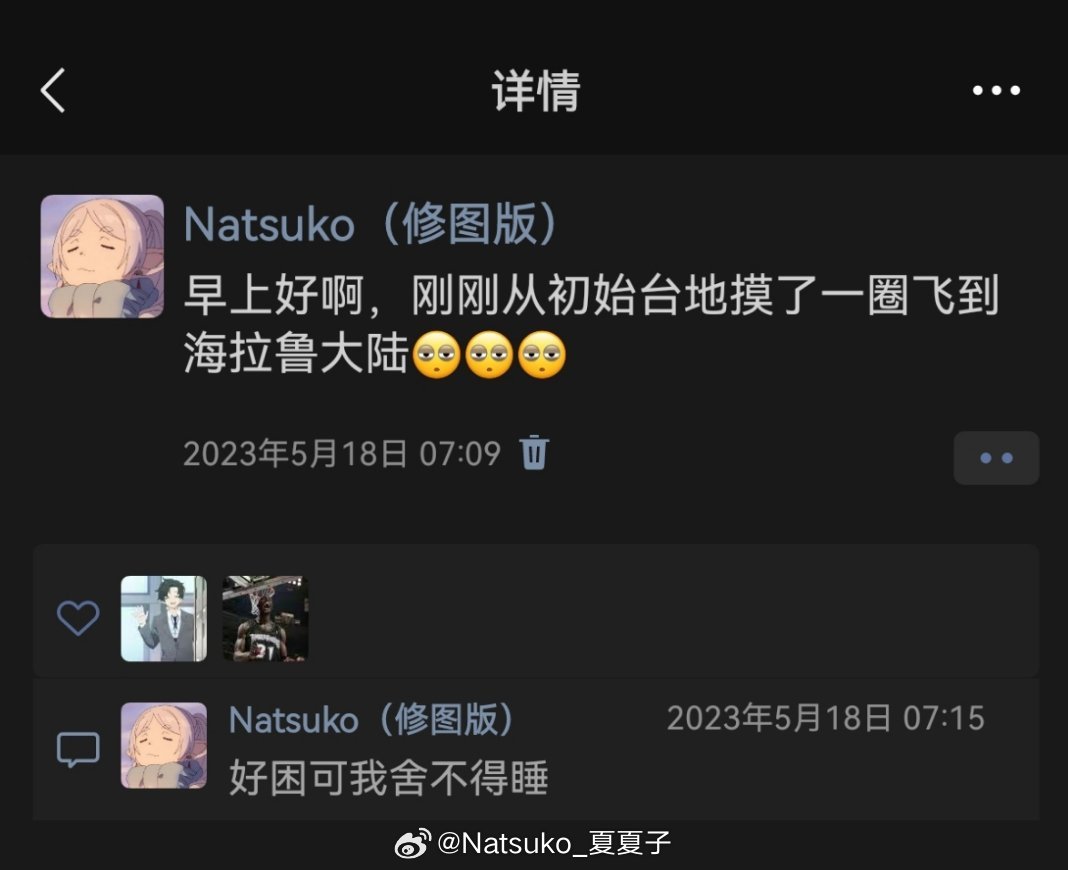The height and width of the screenshot is (870, 1068).
Task: Tap the comment bubble icon
Action: (78, 749)
